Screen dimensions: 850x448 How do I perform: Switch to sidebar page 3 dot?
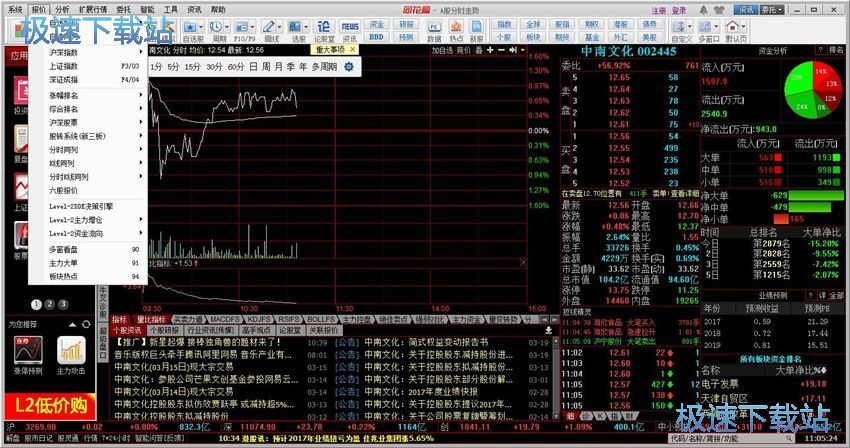tap(63, 304)
